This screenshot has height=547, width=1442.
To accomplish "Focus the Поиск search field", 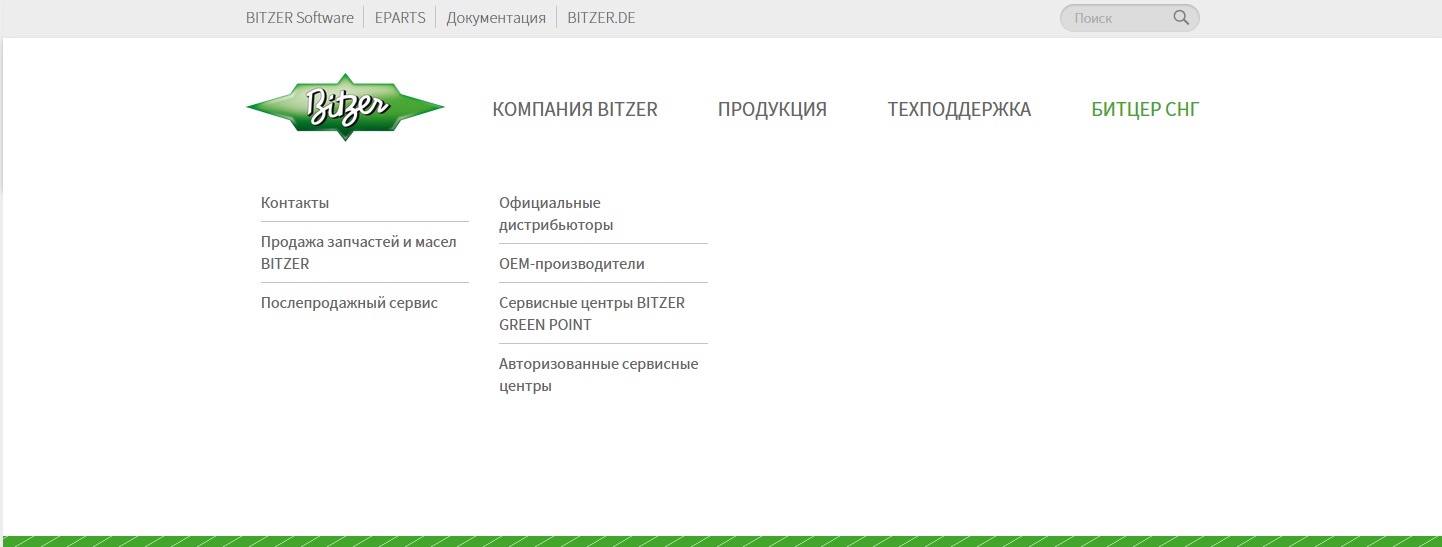I will pyautogui.click(x=1115, y=18).
